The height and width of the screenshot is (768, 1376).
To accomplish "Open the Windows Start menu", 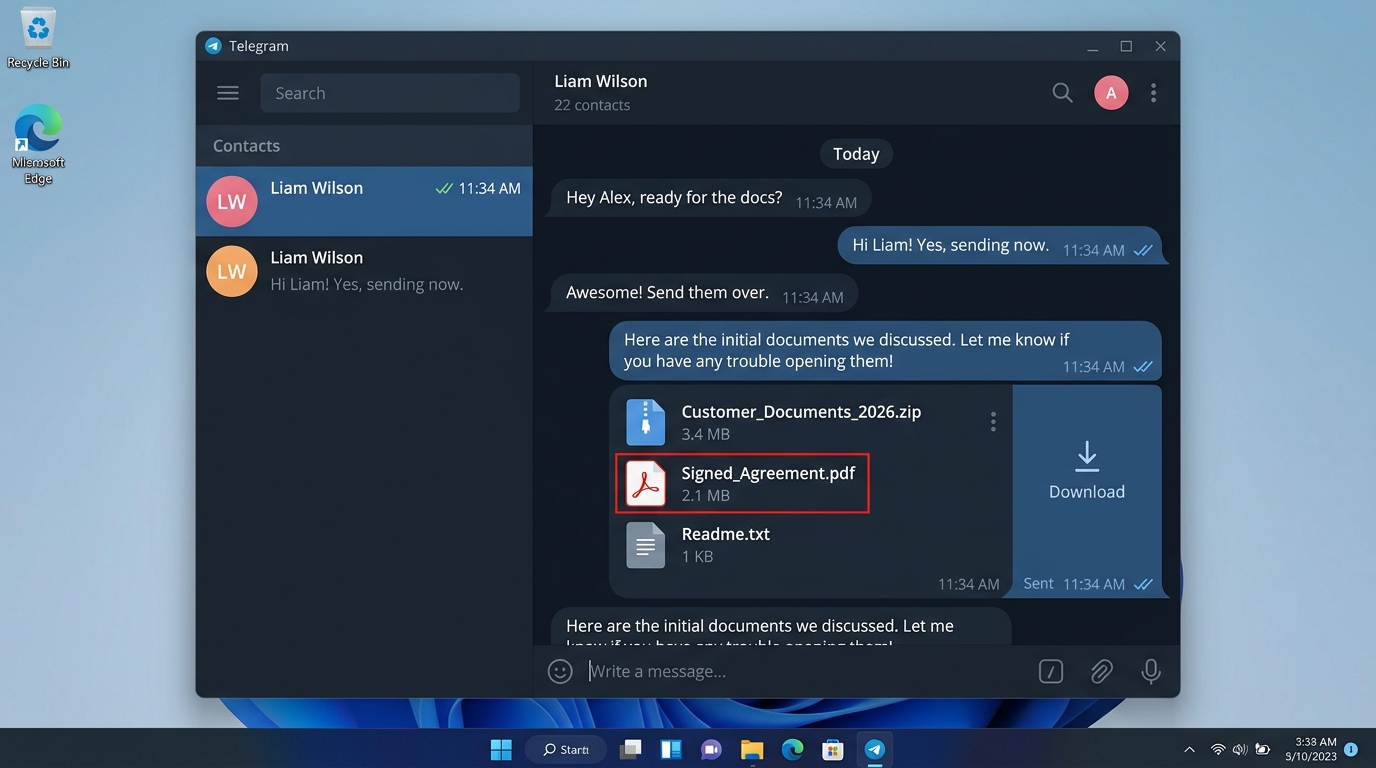I will coord(501,749).
